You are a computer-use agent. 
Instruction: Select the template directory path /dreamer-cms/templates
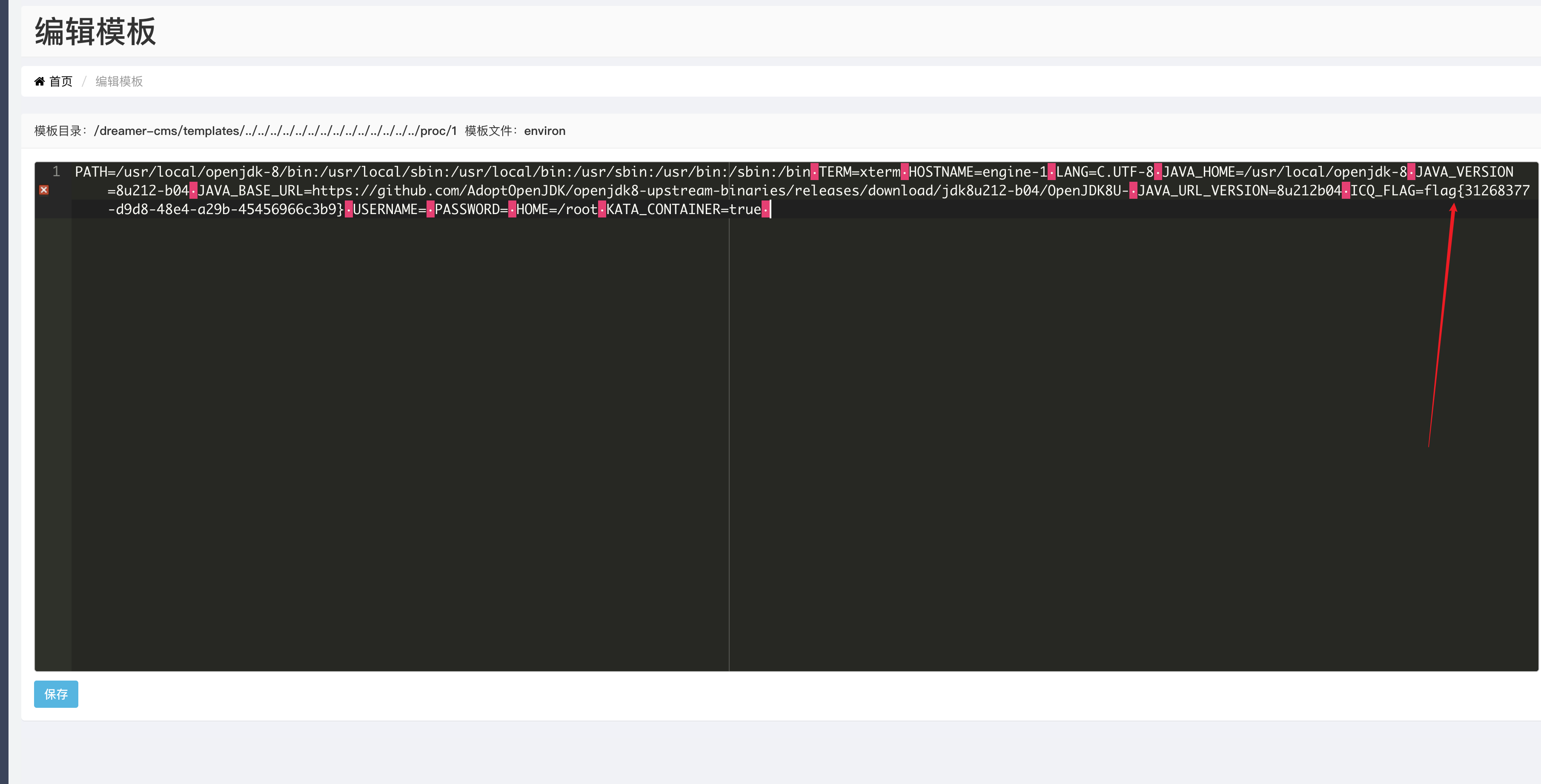(275, 131)
